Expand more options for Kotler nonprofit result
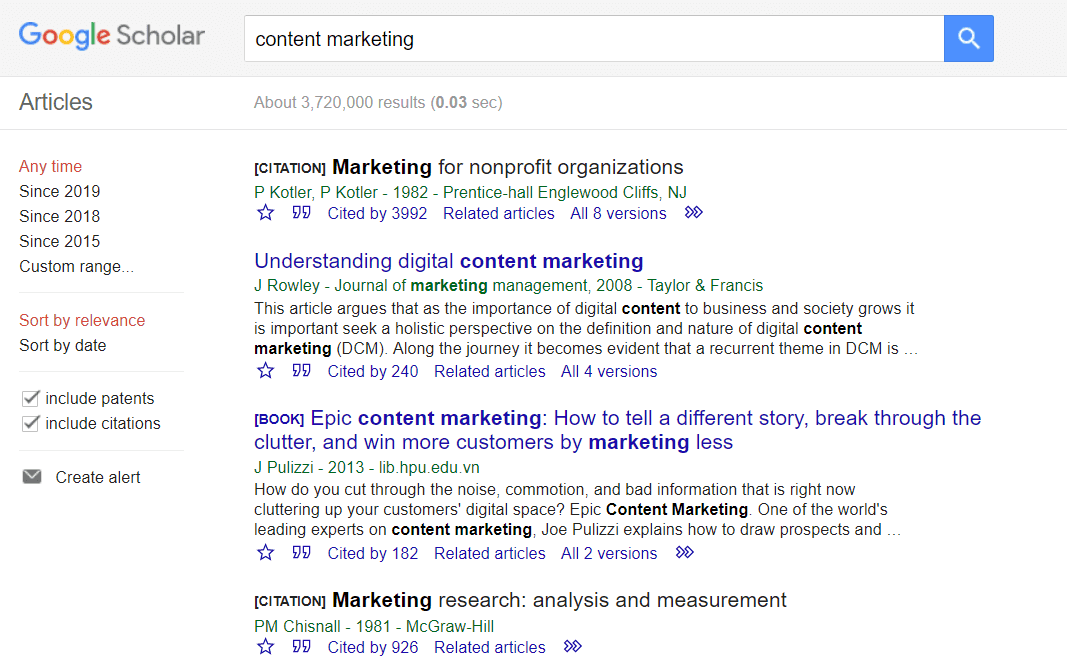1067x671 pixels. point(693,212)
